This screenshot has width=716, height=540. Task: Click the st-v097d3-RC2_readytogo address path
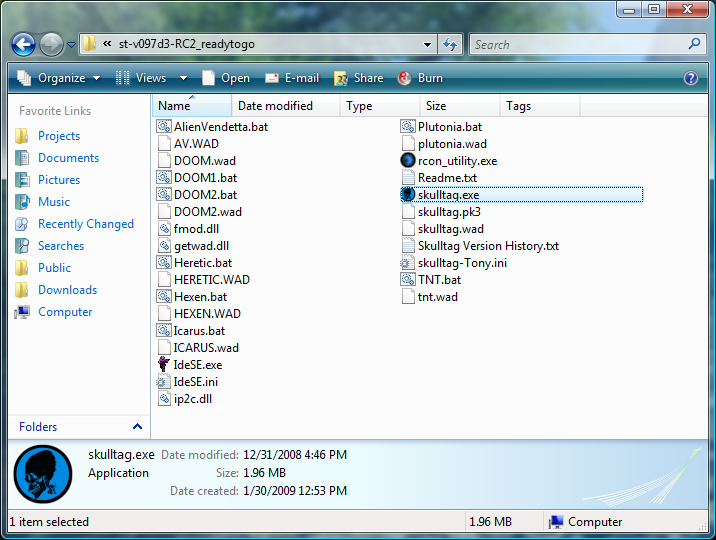pyautogui.click(x=187, y=44)
